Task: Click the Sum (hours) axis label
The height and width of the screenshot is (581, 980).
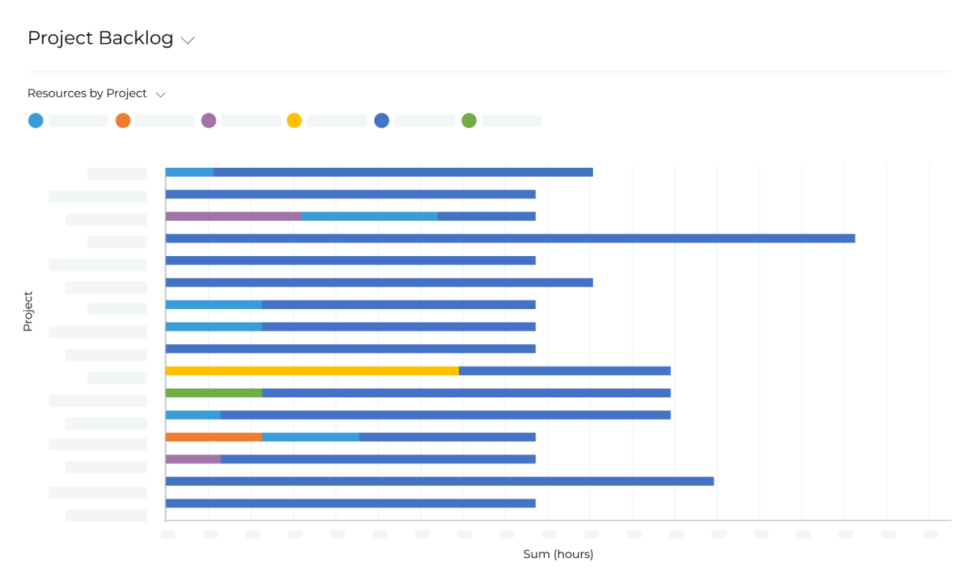Action: point(558,554)
